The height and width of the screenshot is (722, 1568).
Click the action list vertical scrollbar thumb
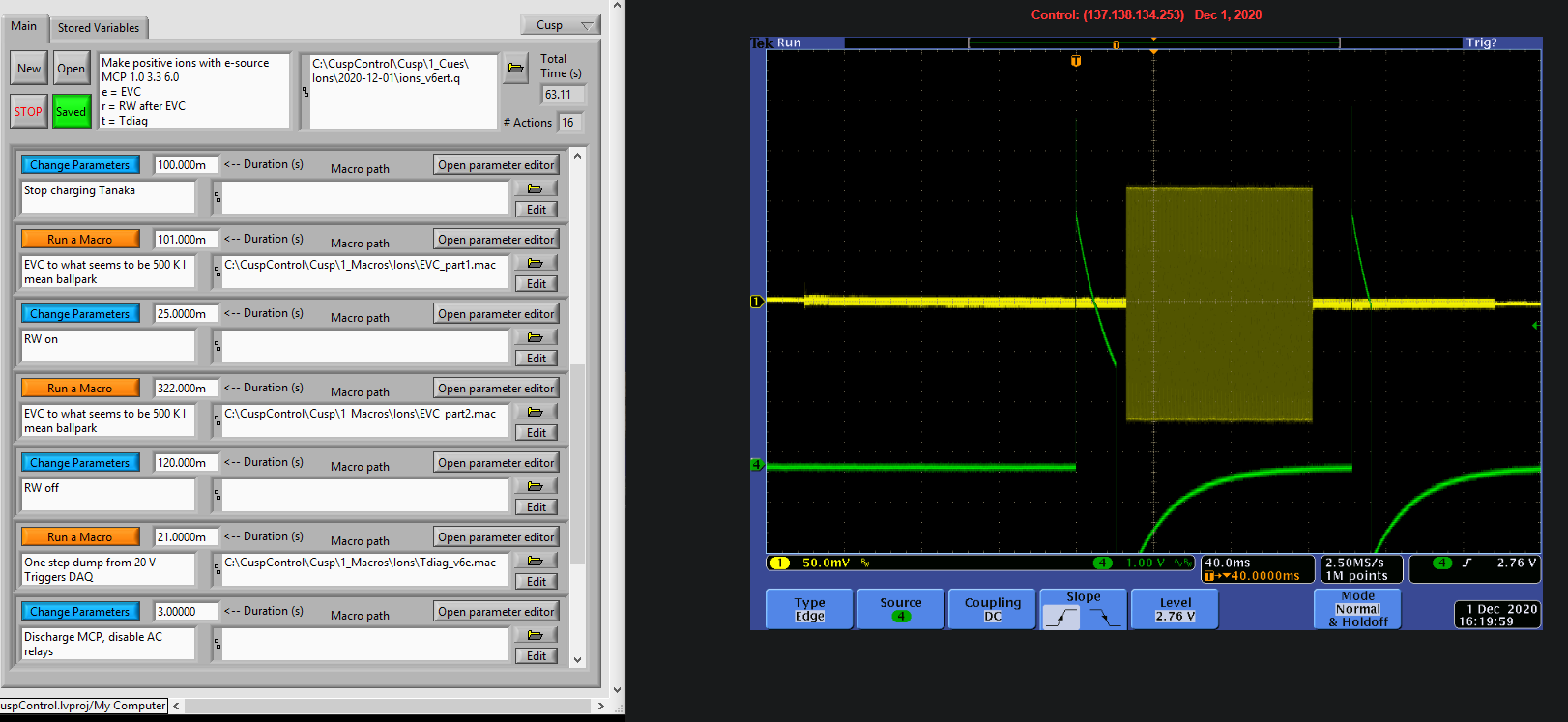[578, 464]
